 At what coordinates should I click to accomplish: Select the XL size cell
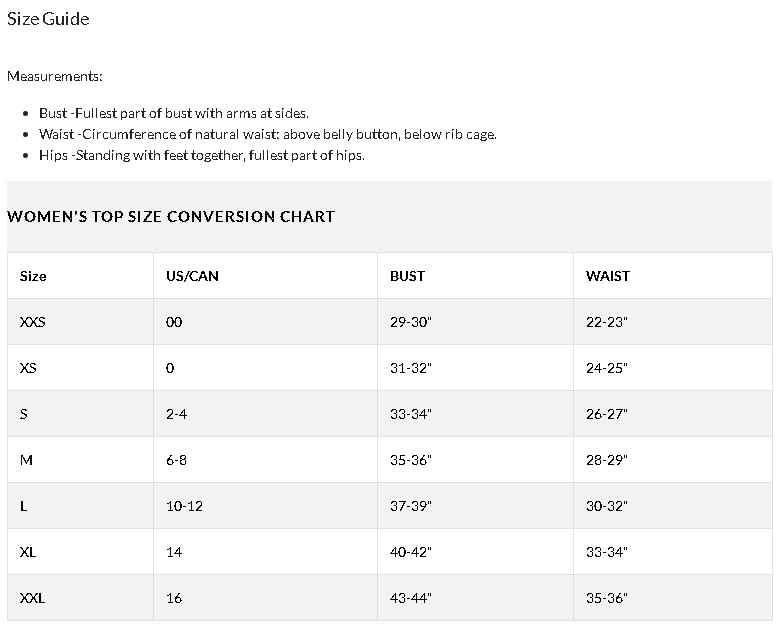[28, 552]
